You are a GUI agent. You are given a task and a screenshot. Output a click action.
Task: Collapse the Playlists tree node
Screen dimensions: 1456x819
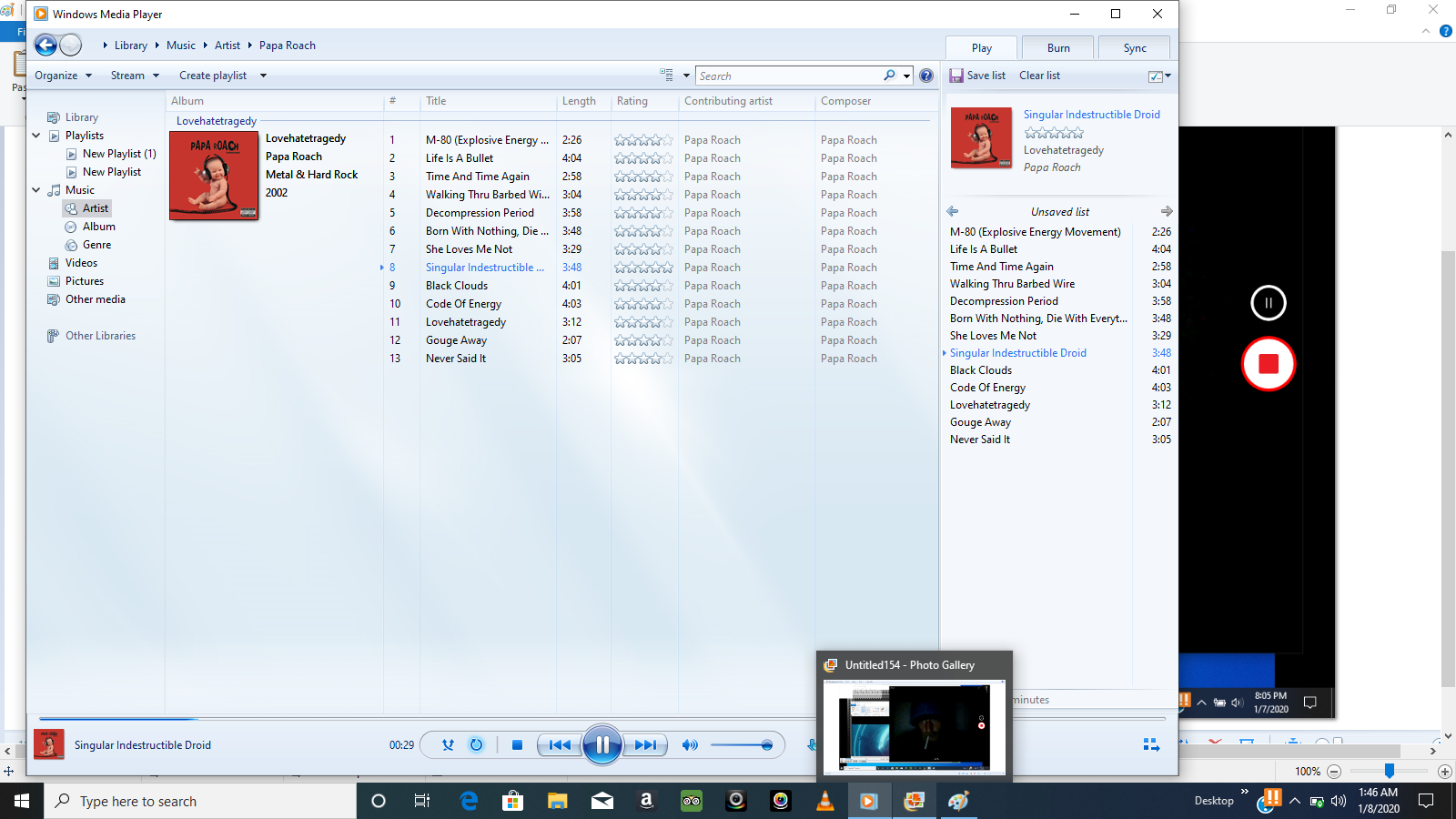(36, 136)
